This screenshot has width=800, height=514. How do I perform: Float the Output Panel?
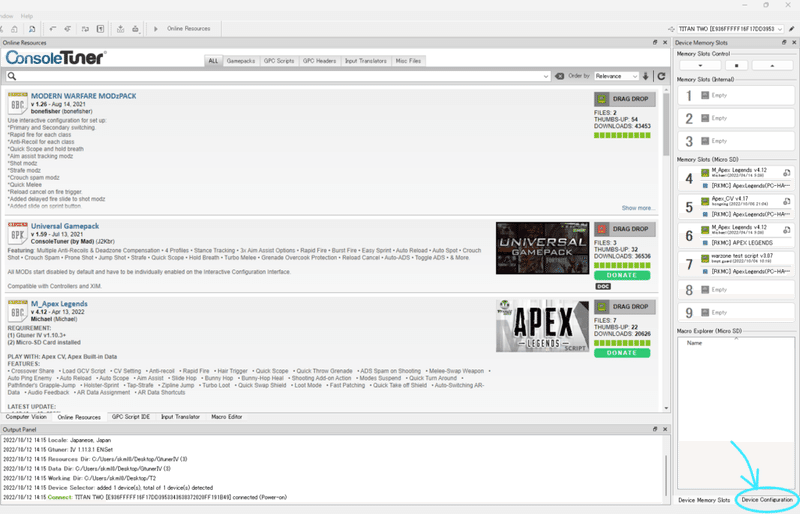[655, 430]
